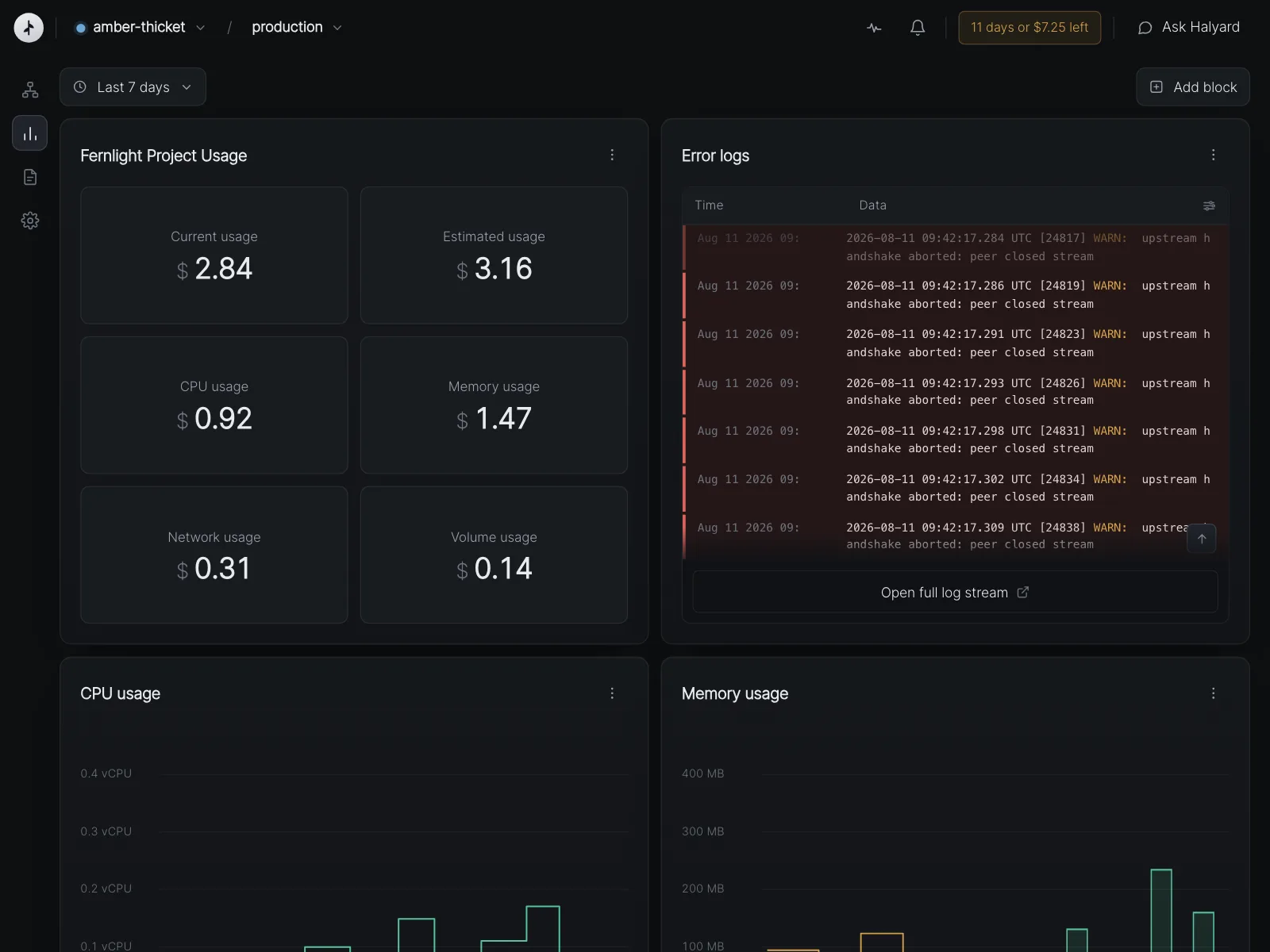Click the 400 MB axis label

pyautogui.click(x=702, y=773)
